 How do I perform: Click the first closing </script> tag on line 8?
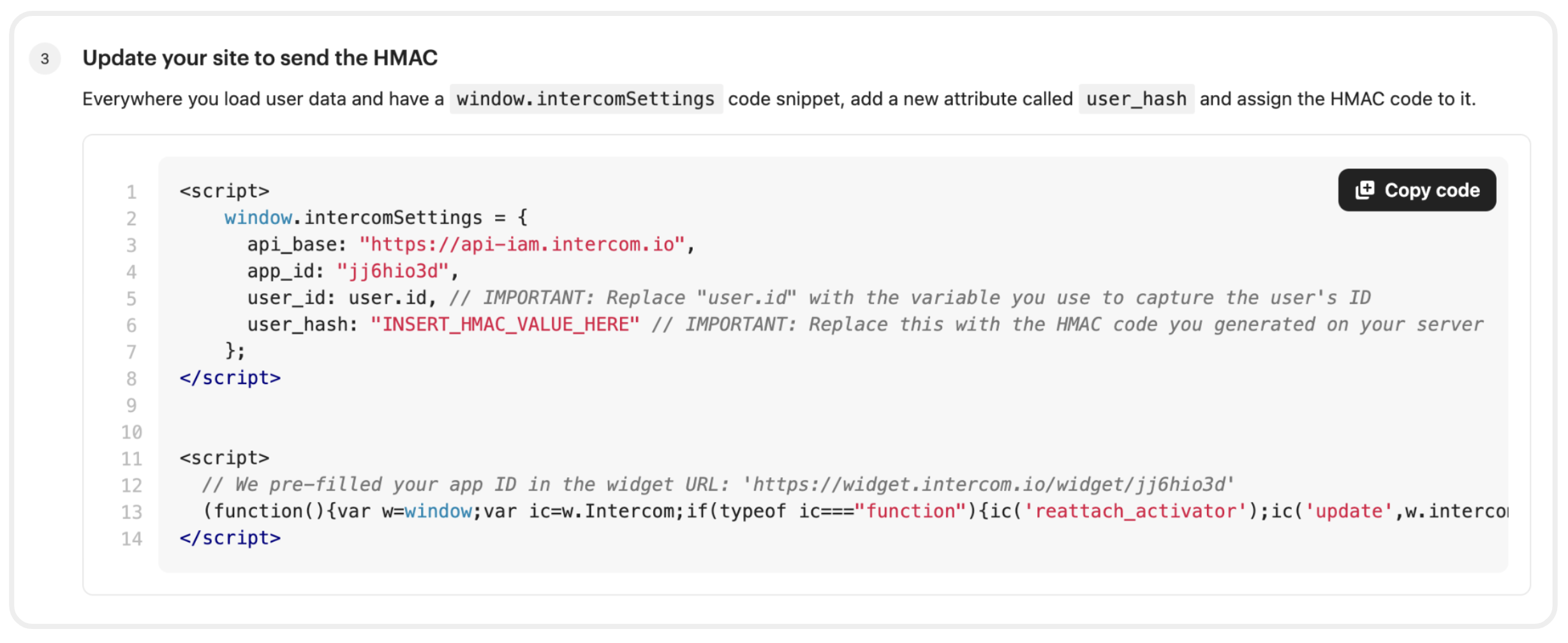click(x=230, y=378)
